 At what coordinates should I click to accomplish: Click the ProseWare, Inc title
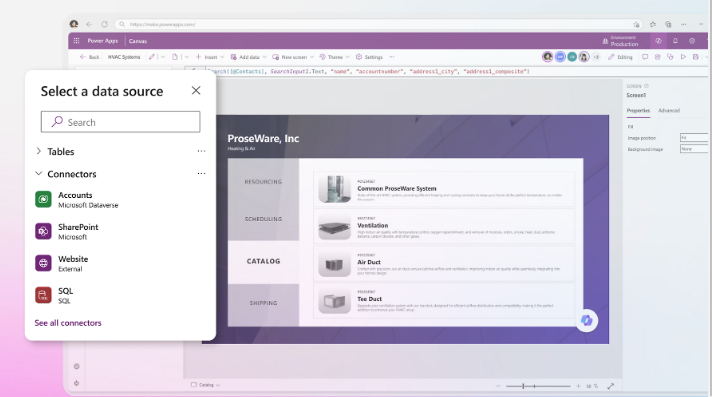point(263,139)
